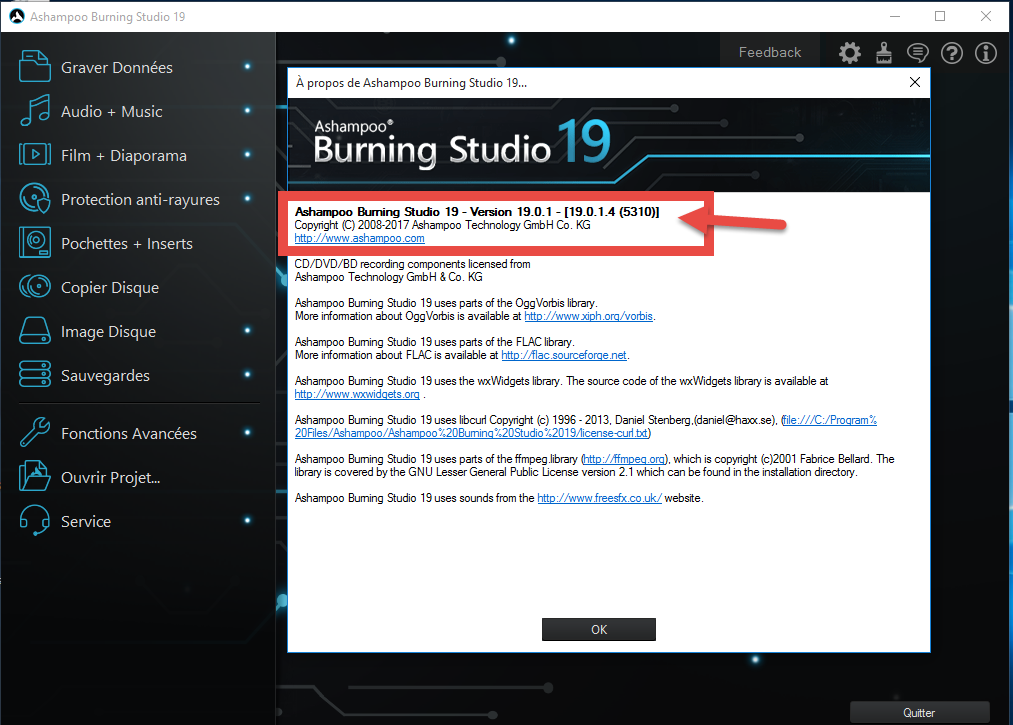Expand Service submenu dot
Image resolution: width=1013 pixels, height=725 pixels.
(247, 520)
